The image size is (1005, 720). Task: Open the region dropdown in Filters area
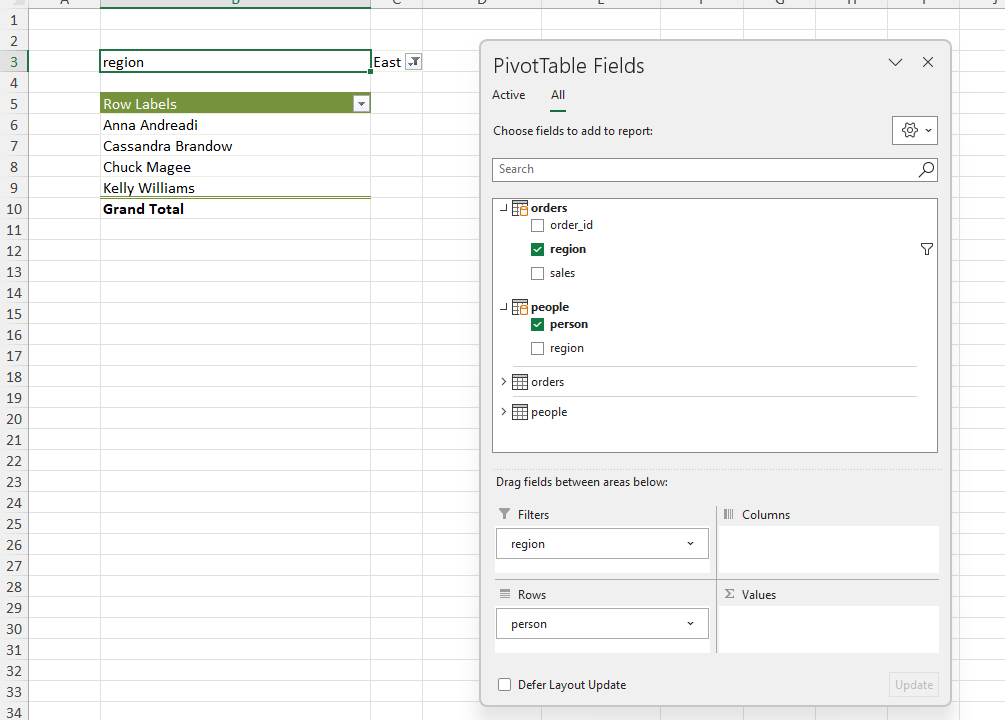pos(690,544)
